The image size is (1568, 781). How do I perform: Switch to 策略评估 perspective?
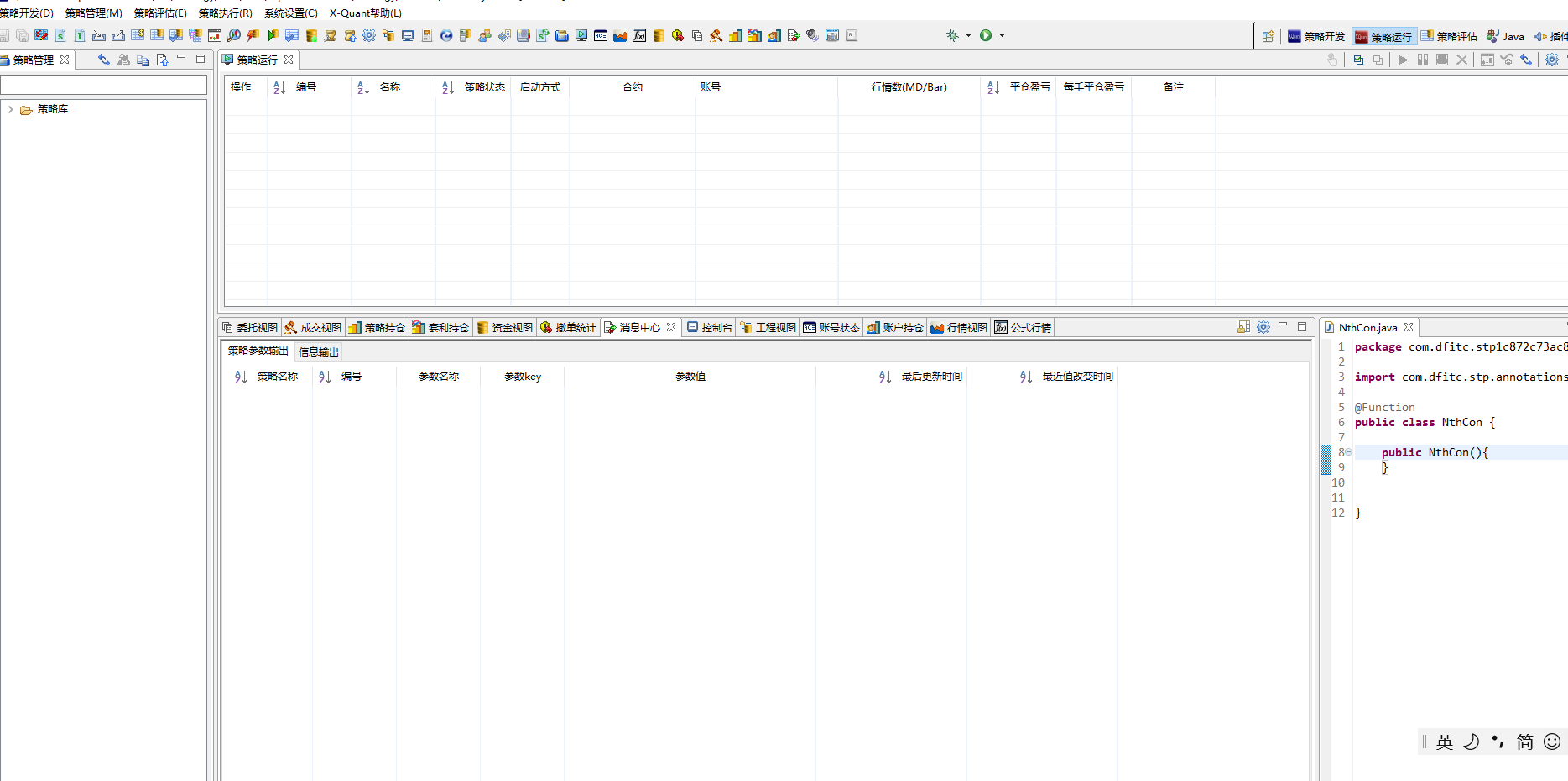click(1449, 37)
